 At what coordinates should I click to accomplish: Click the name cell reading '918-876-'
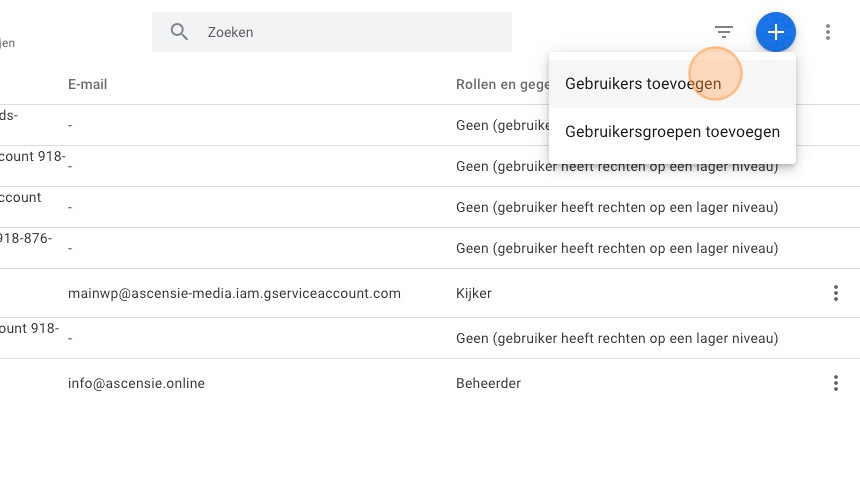pyautogui.click(x=26, y=238)
